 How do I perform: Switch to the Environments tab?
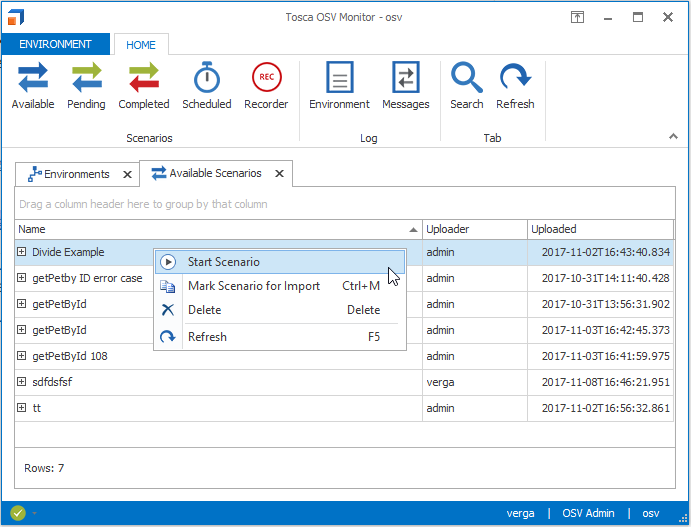point(76,174)
